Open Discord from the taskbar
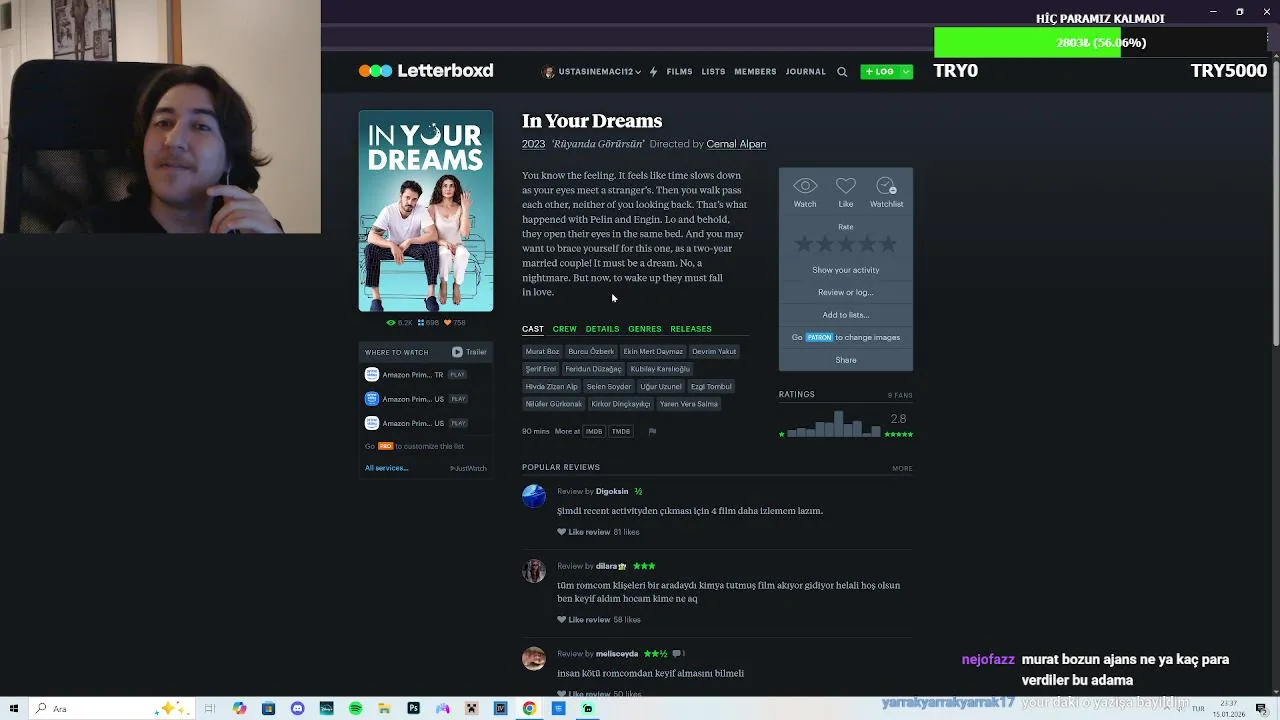The height and width of the screenshot is (720, 1280). pyautogui.click(x=297, y=708)
